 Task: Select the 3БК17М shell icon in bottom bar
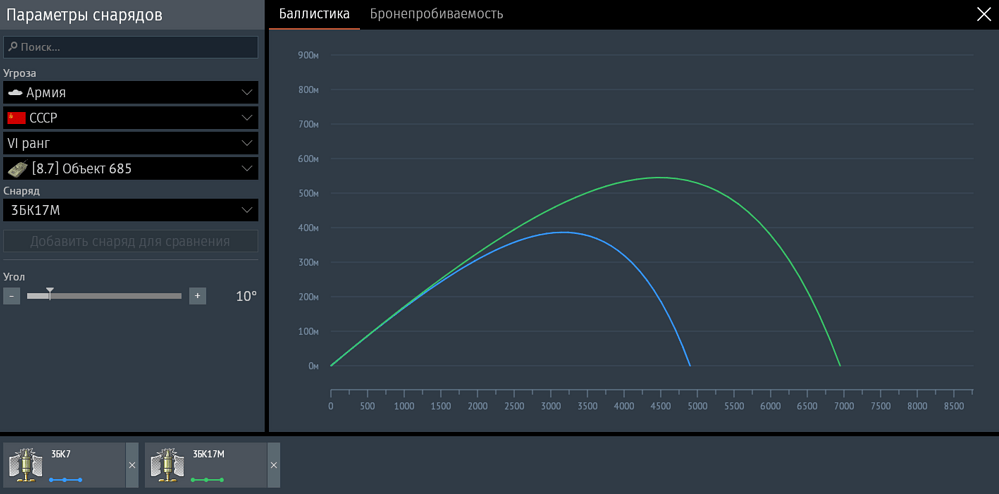coord(164,465)
